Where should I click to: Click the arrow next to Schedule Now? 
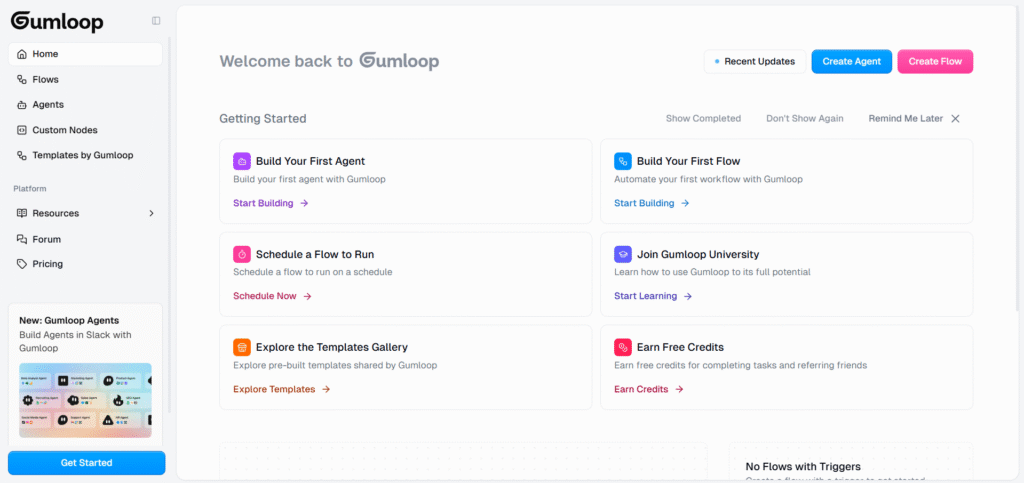coord(308,296)
